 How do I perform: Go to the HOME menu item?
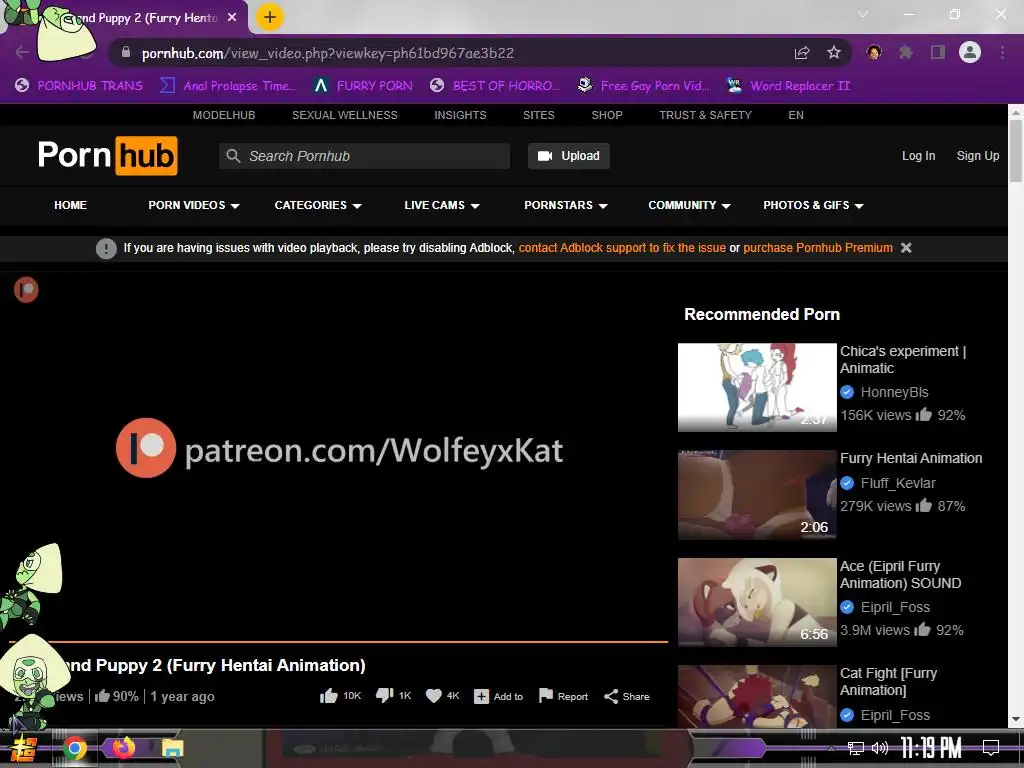point(71,205)
